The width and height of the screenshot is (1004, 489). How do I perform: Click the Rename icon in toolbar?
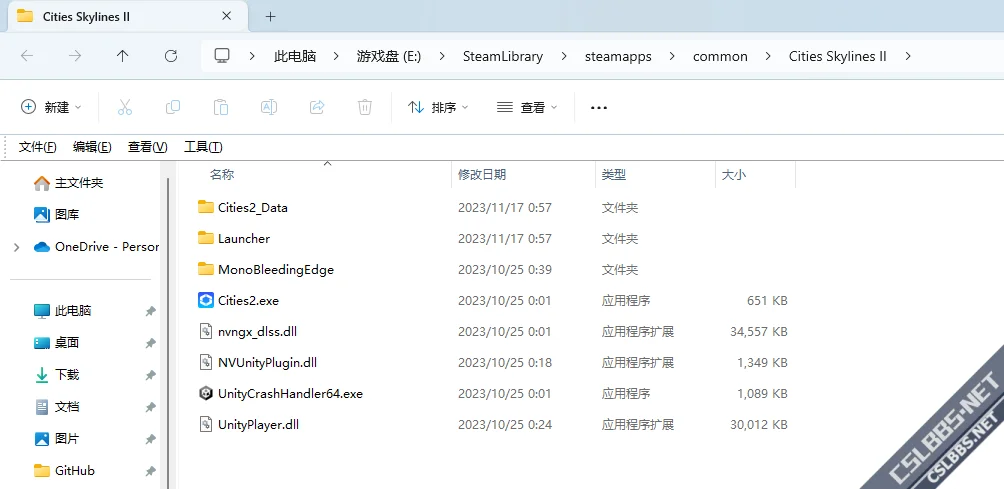coord(269,107)
